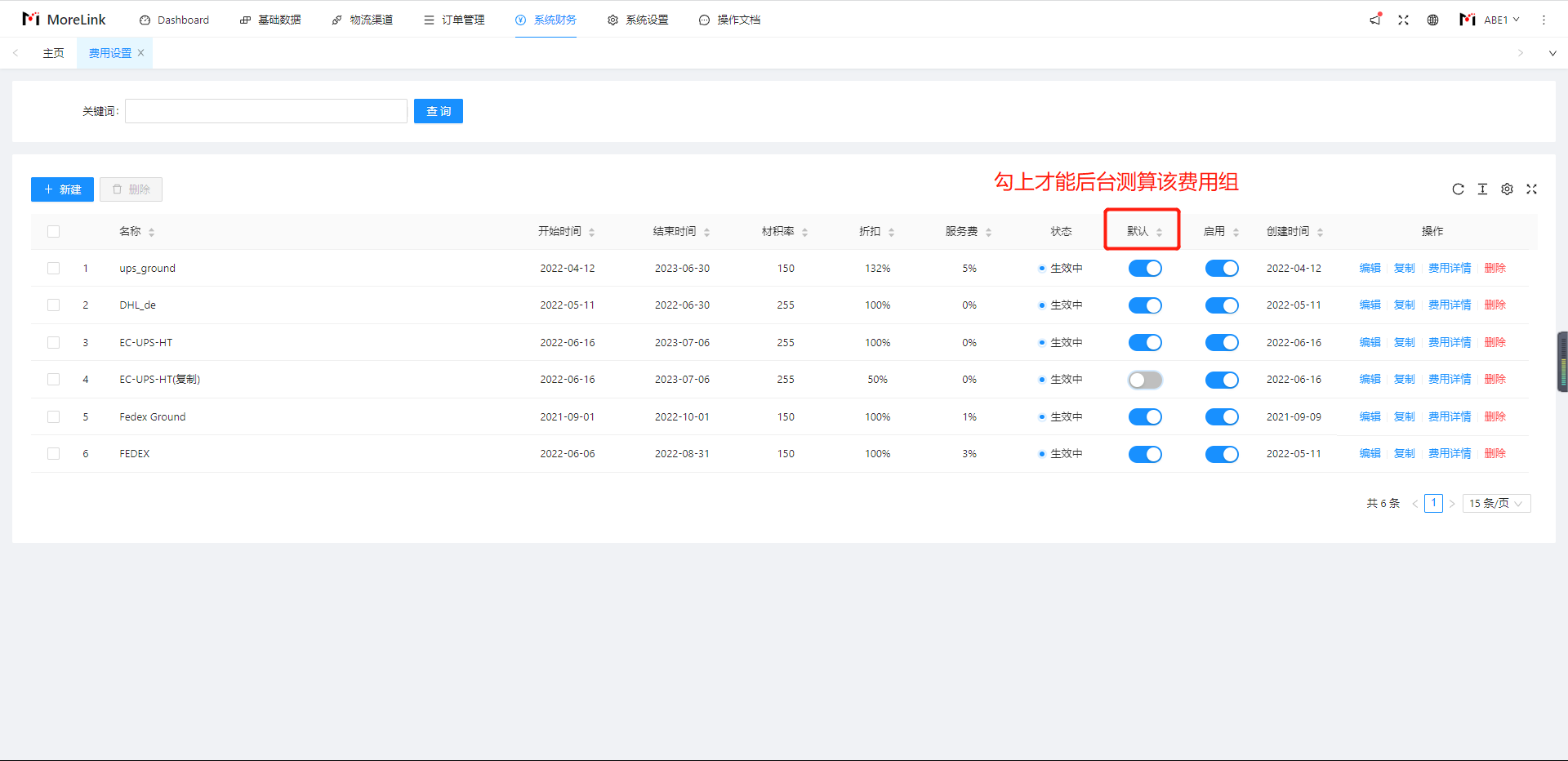Expand the ABE1 user account dropdown
Image resolution: width=1568 pixels, height=761 pixels.
(x=1490, y=20)
